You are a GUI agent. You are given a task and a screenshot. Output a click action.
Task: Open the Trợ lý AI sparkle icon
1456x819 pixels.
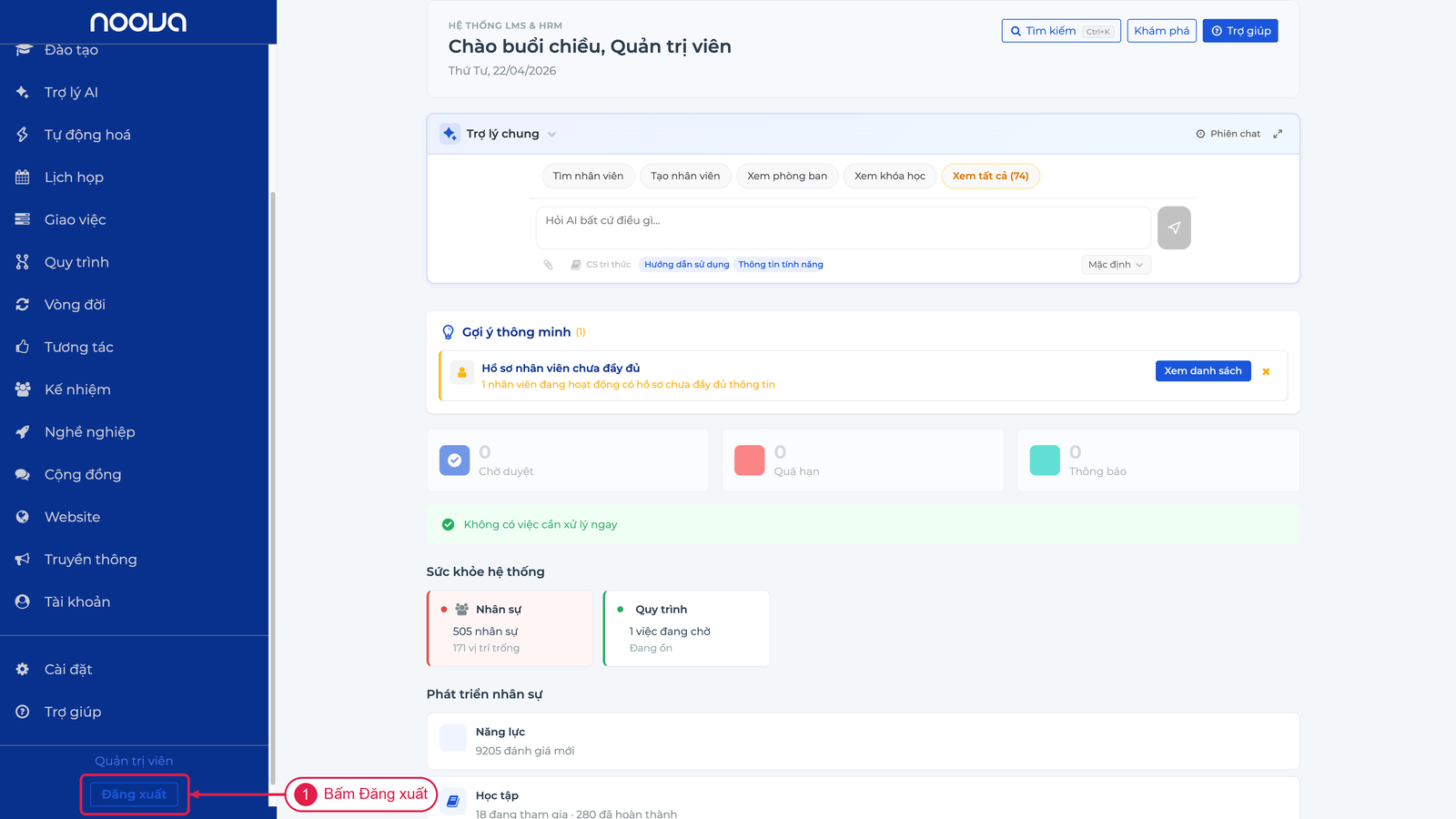[x=23, y=92]
